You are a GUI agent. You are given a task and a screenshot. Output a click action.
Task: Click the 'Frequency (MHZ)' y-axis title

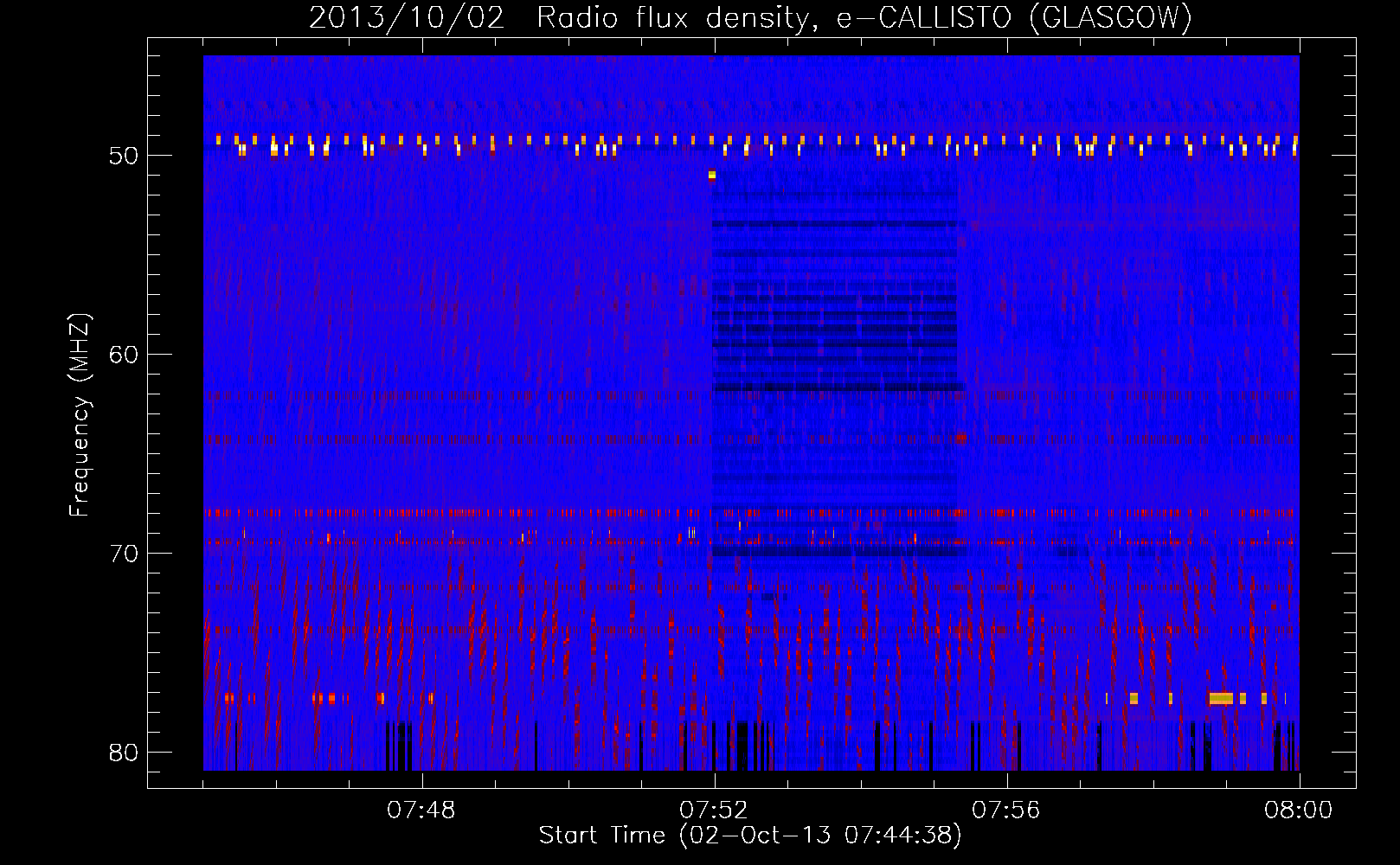(x=80, y=415)
